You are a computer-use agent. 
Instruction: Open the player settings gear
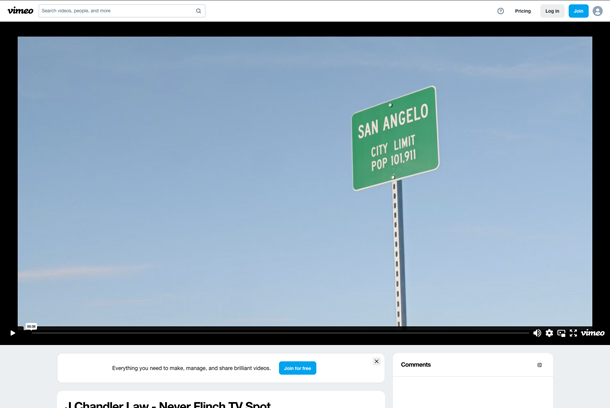pyautogui.click(x=549, y=333)
